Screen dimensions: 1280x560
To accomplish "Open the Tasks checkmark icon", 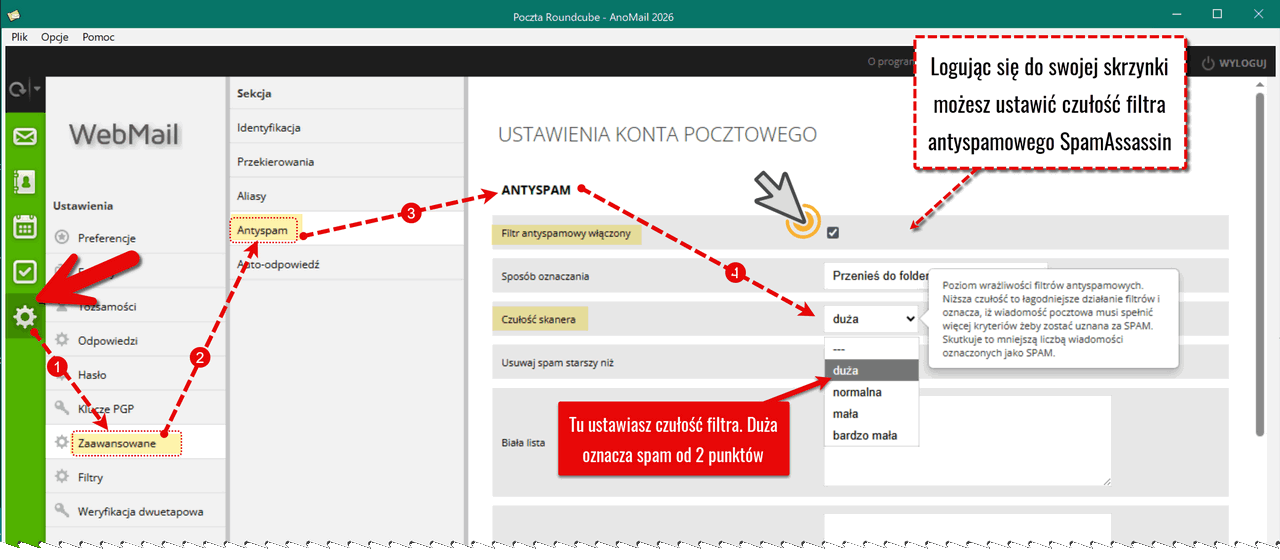I will tap(25, 271).
